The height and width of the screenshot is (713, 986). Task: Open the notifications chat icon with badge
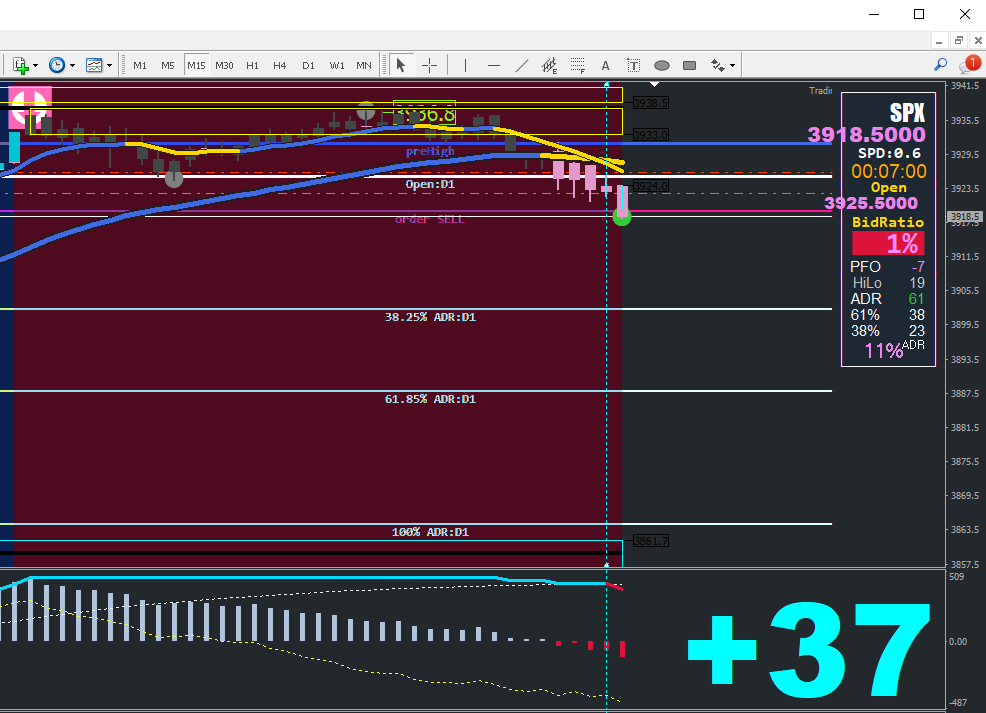(969, 64)
